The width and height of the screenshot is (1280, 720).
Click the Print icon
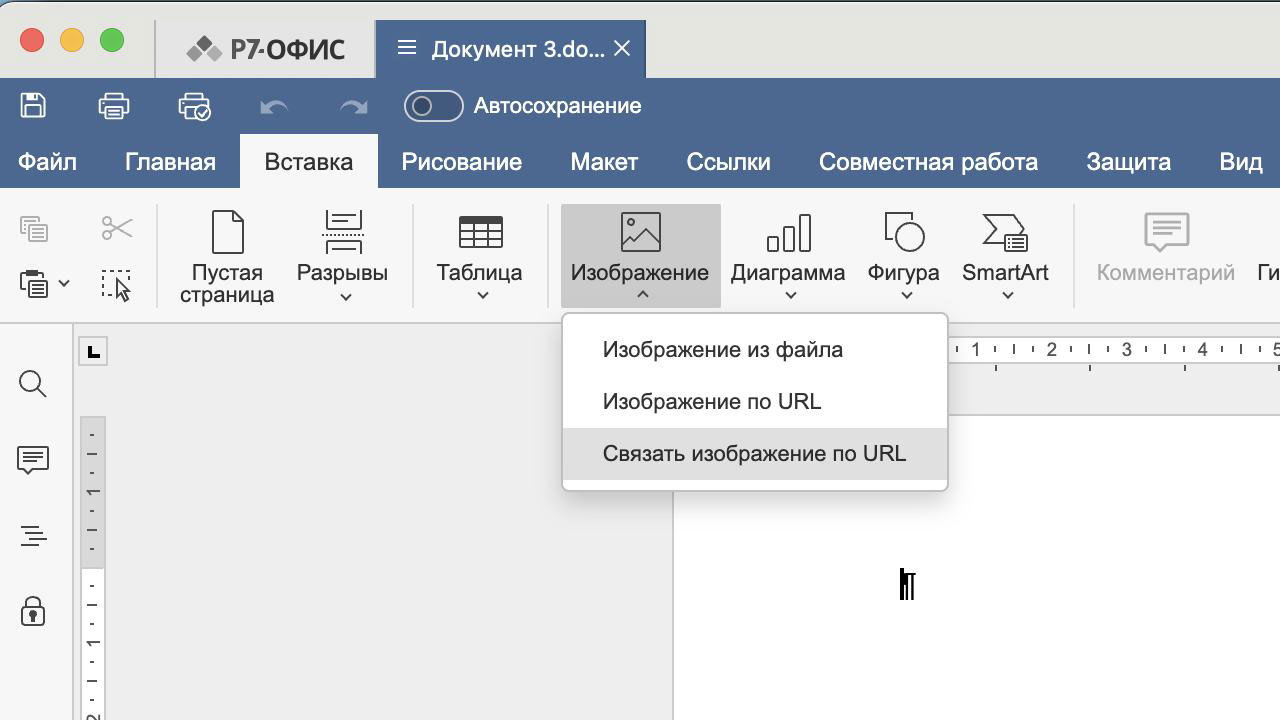[x=114, y=106]
